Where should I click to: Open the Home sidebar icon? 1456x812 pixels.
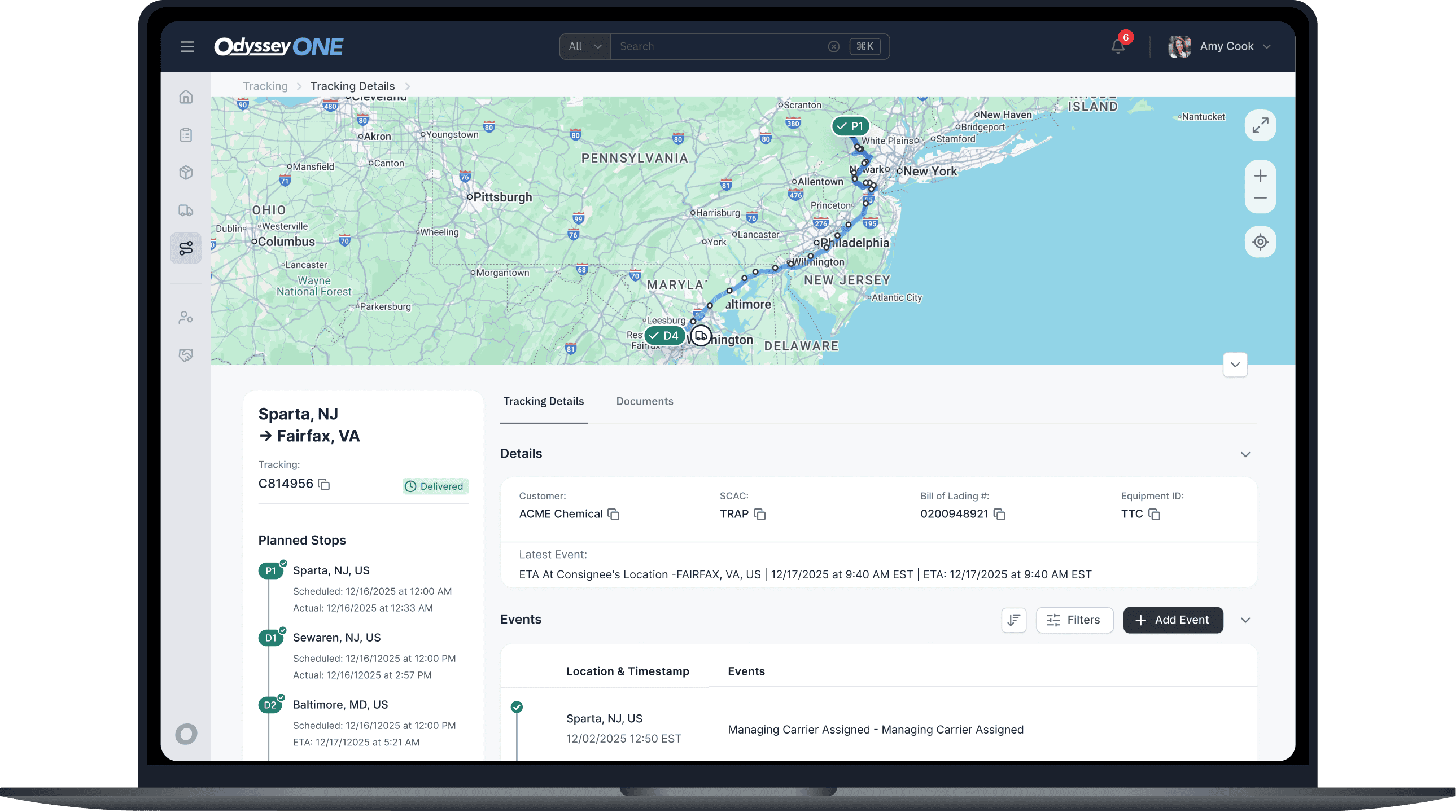186,96
